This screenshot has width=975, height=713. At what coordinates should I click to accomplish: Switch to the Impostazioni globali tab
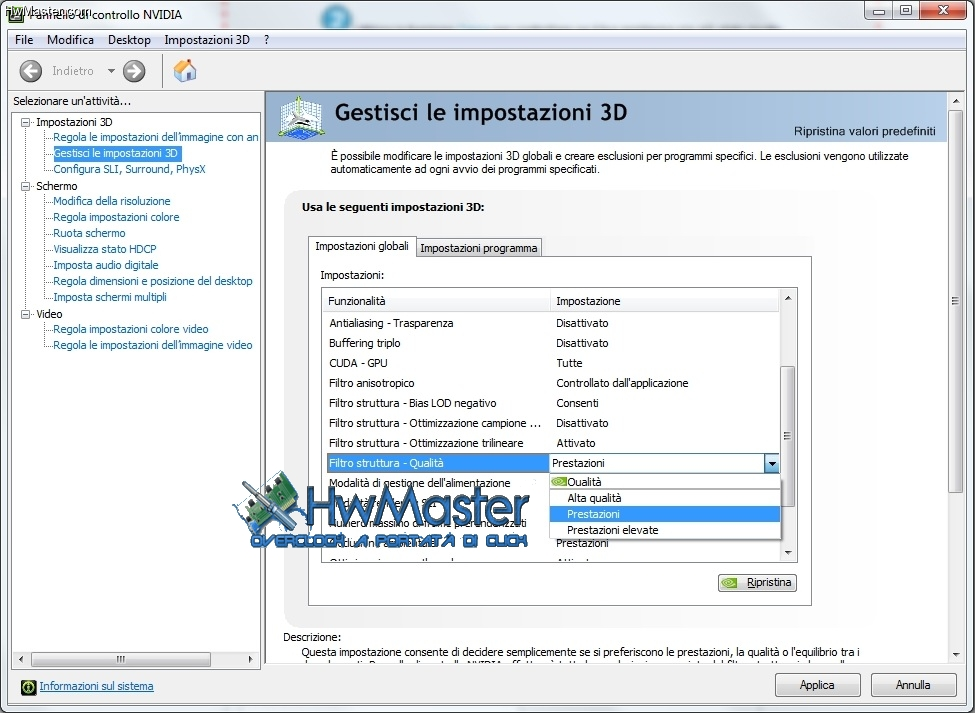(362, 246)
